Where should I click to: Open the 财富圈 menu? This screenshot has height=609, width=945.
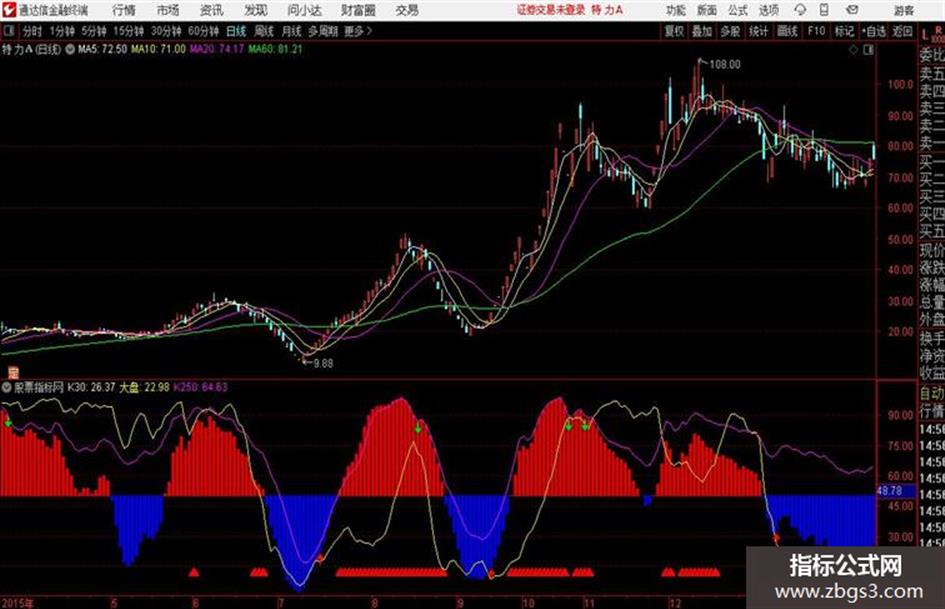(358, 10)
